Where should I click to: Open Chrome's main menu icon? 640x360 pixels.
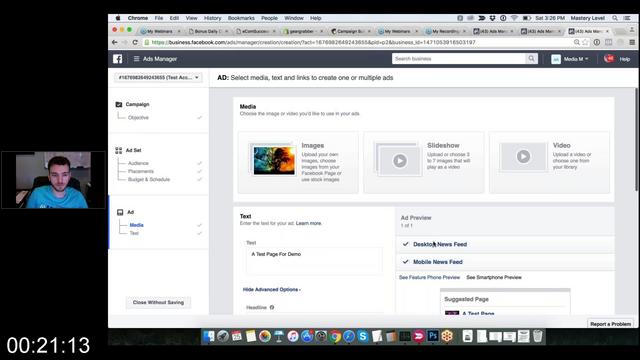click(632, 42)
